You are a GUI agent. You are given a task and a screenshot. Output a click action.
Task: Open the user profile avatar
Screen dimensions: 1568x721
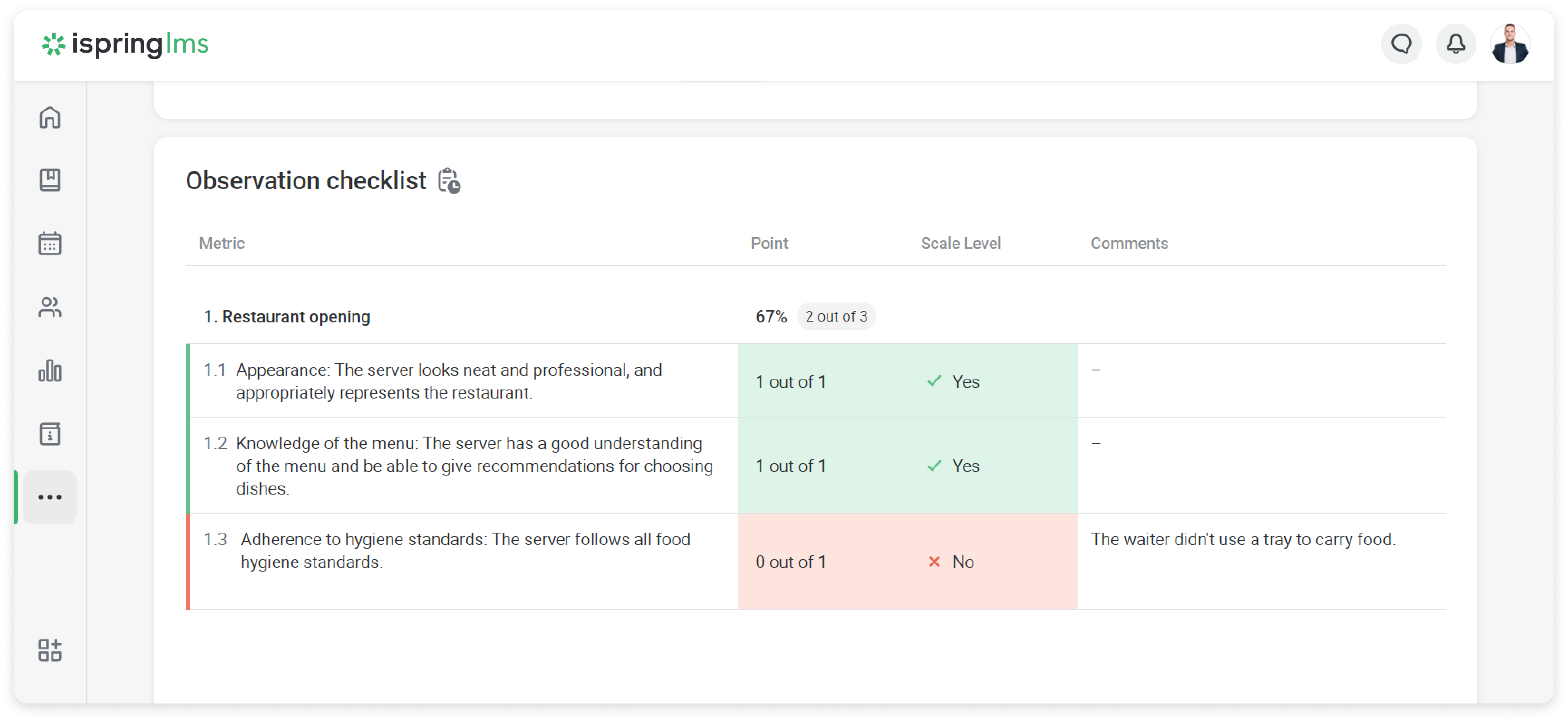tap(1510, 44)
